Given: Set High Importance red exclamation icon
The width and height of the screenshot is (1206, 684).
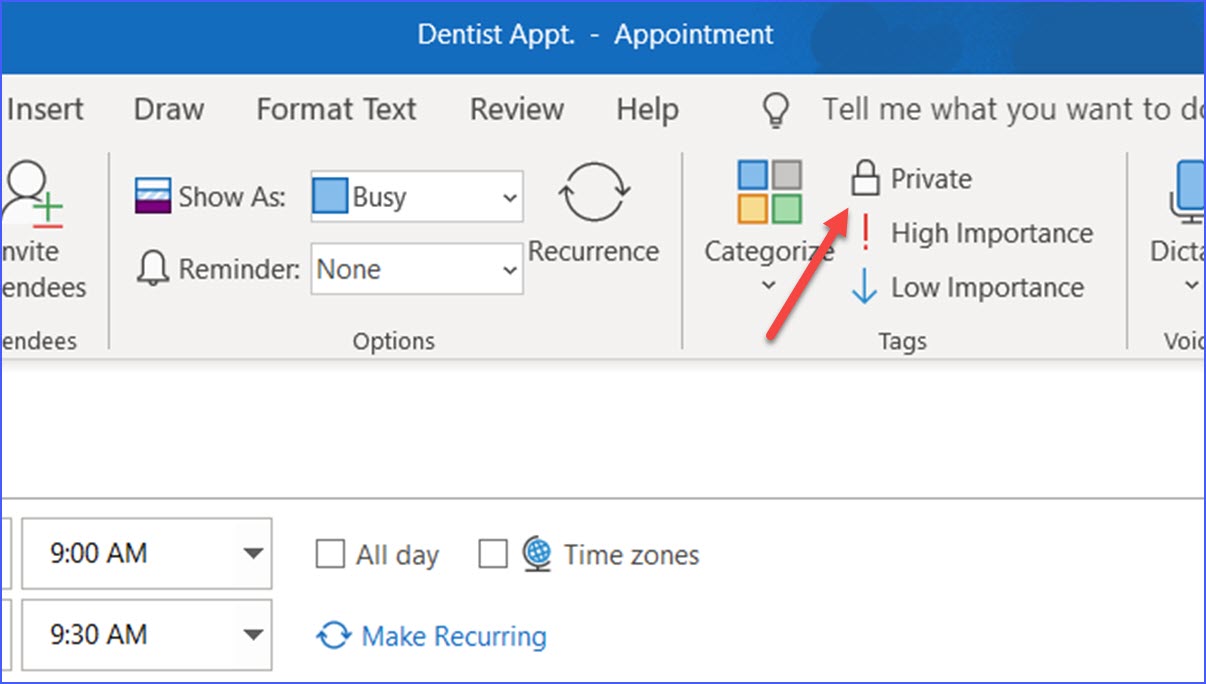Looking at the screenshot, I should point(866,234).
